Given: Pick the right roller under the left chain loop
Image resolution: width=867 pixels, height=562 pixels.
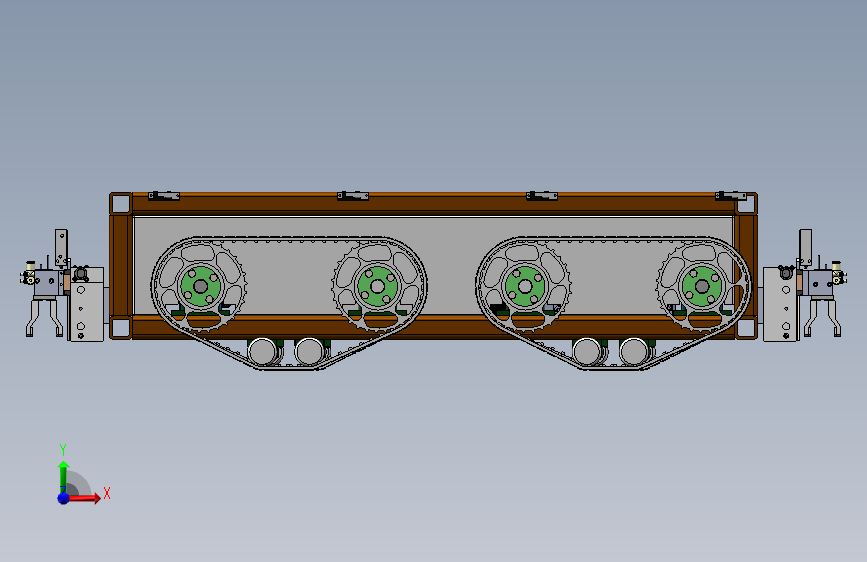Looking at the screenshot, I should click(309, 351).
